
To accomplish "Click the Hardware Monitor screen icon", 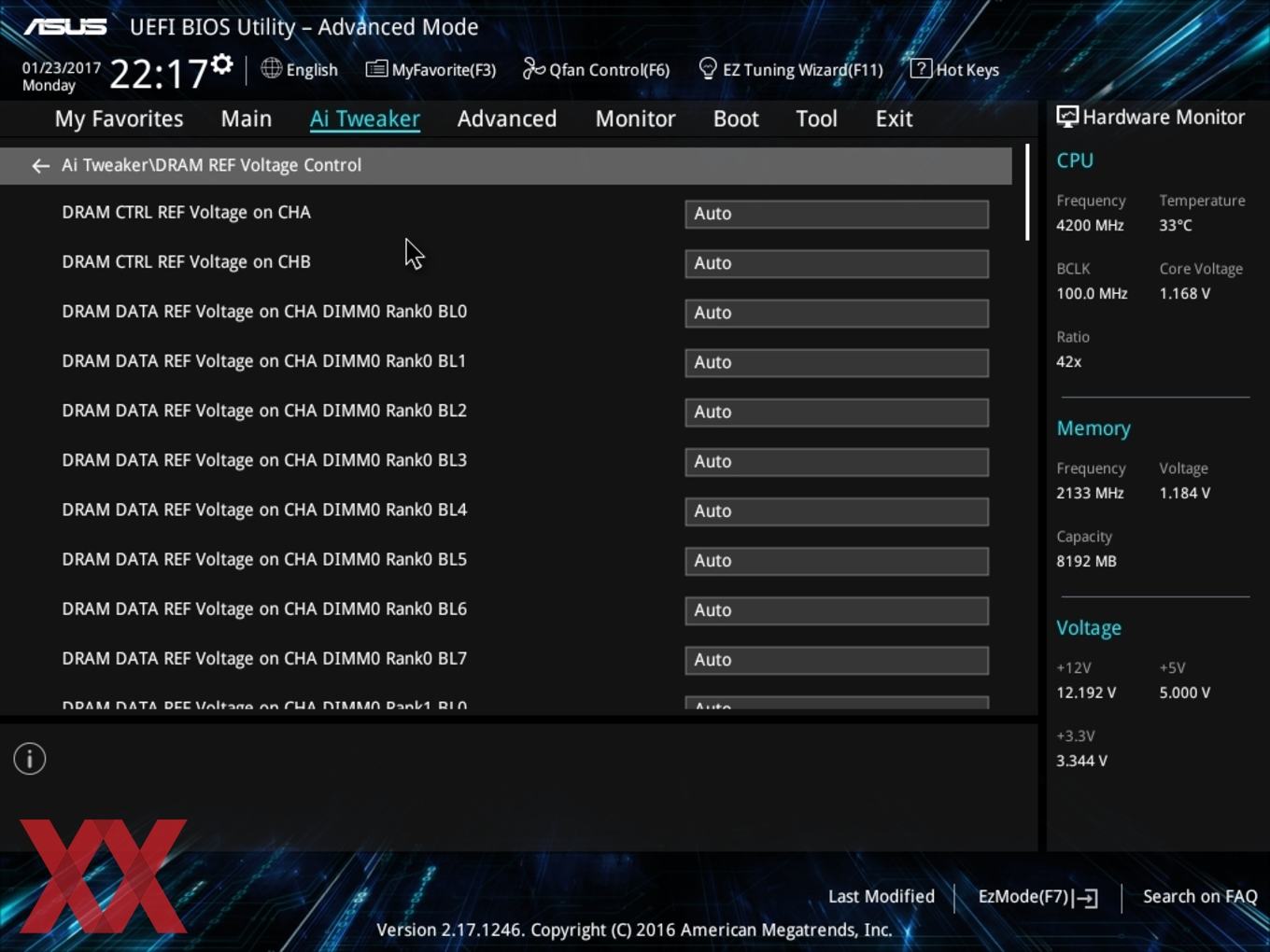I will click(x=1067, y=117).
